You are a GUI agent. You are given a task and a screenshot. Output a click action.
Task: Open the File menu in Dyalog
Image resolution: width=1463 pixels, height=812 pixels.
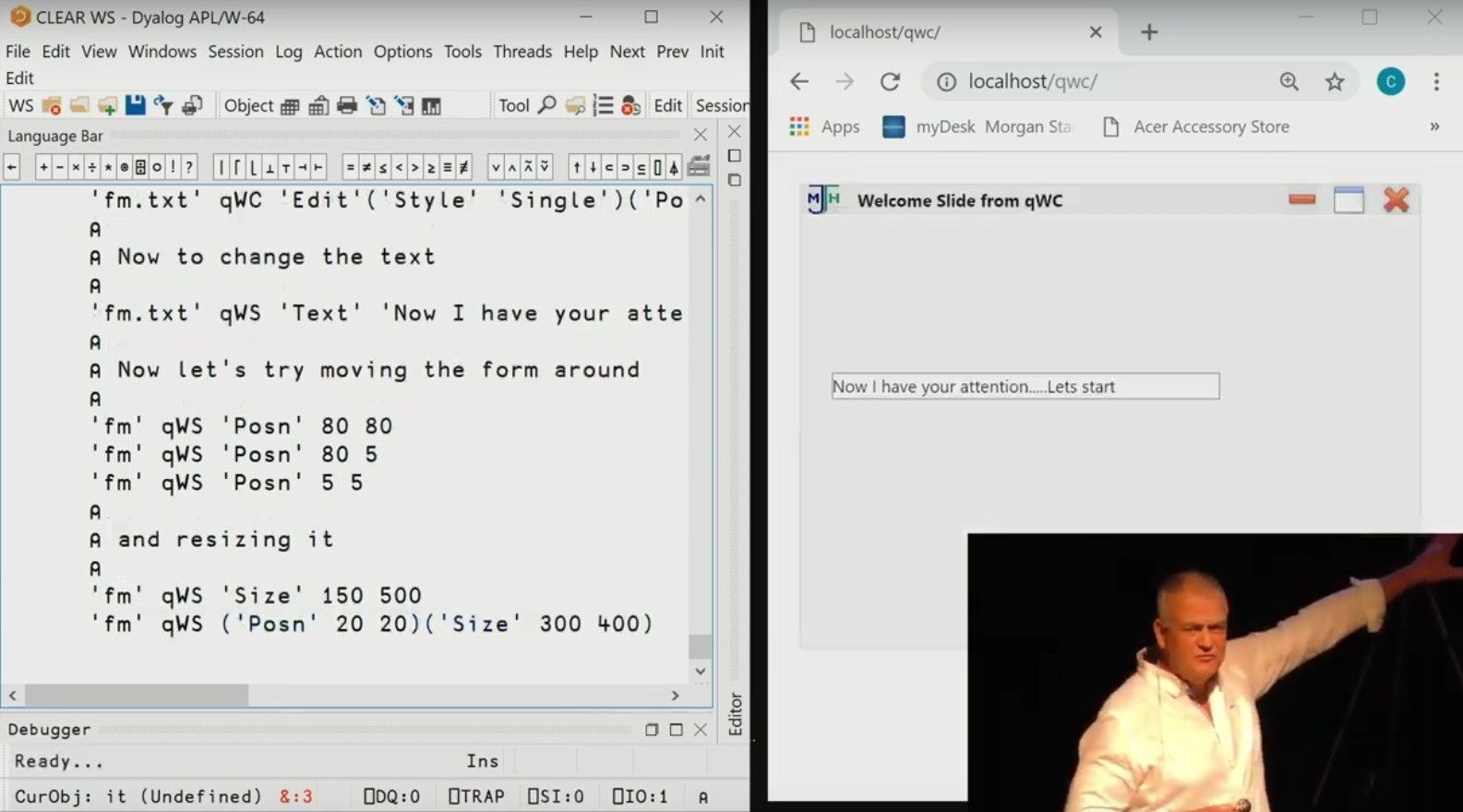pos(18,52)
